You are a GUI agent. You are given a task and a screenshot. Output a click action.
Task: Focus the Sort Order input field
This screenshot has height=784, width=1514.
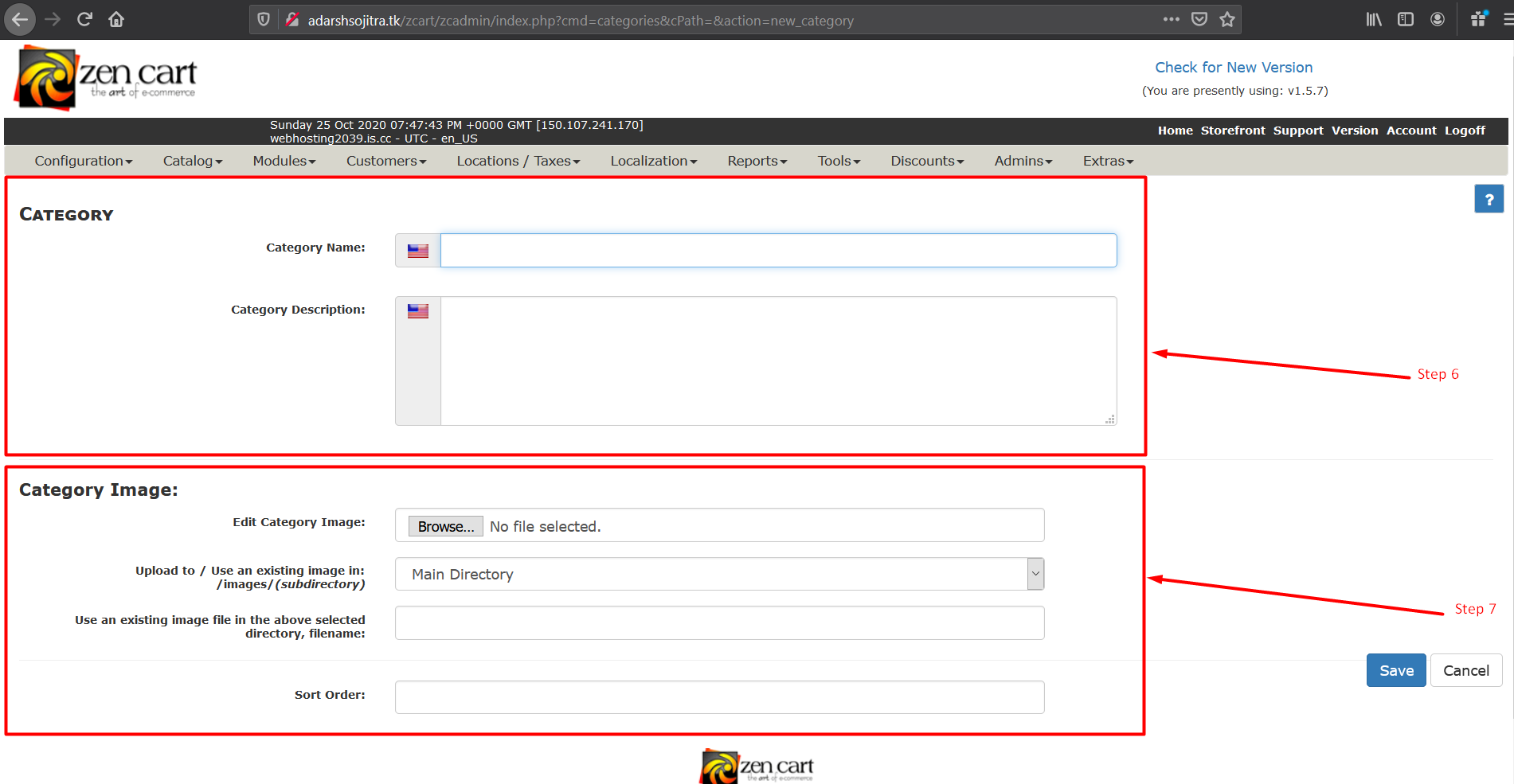tap(719, 697)
